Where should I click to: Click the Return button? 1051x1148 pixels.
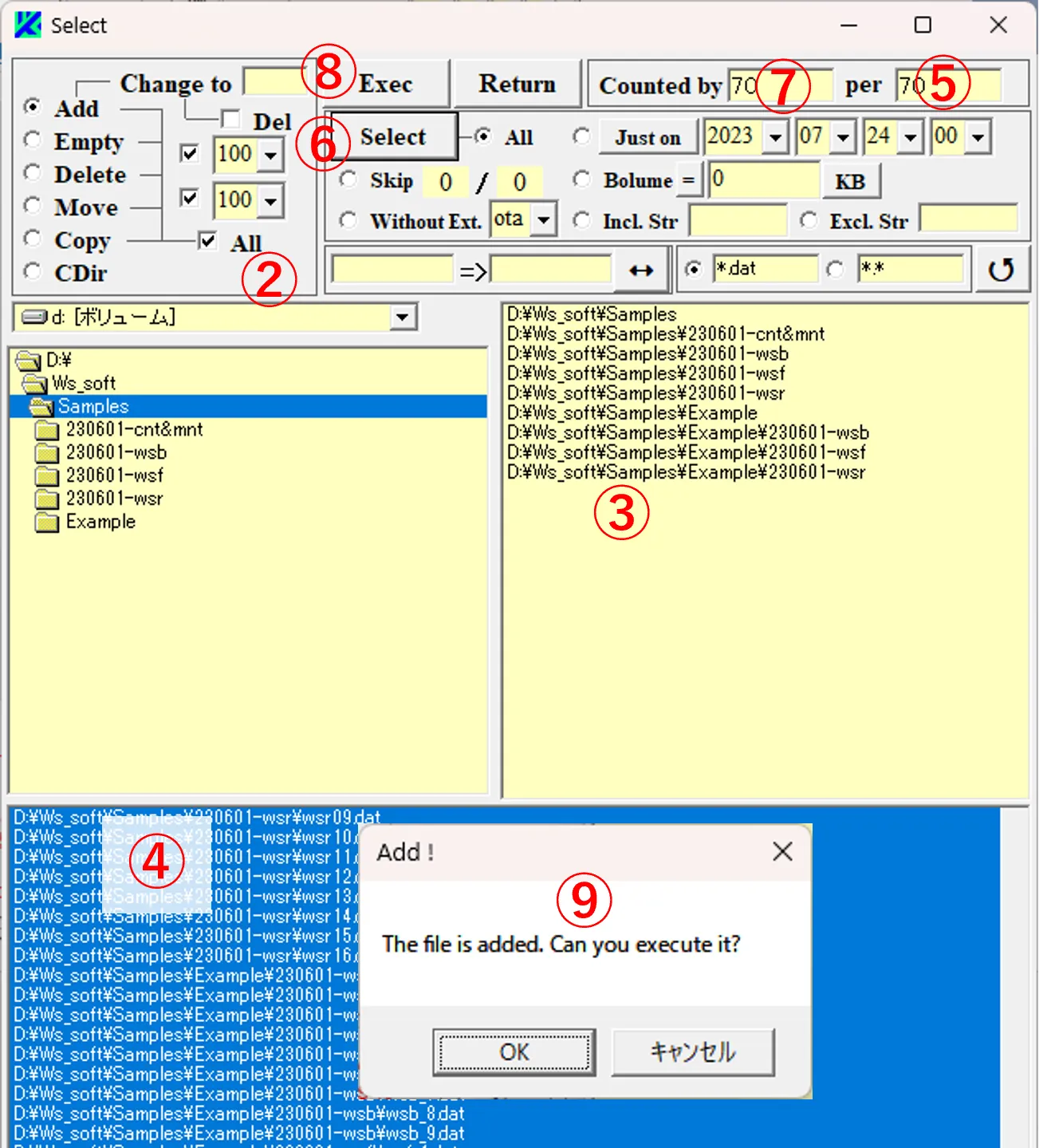pyautogui.click(x=517, y=84)
